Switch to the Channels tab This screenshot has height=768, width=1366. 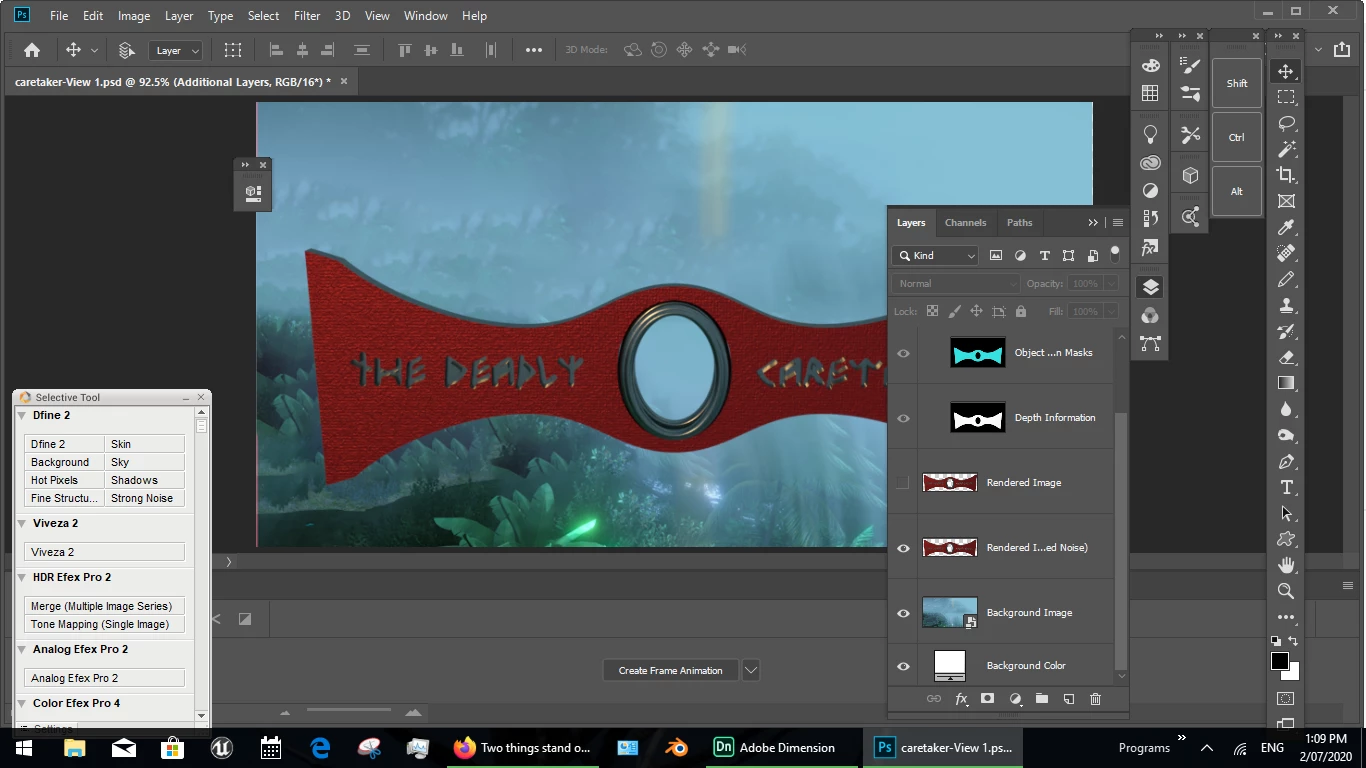coord(965,223)
